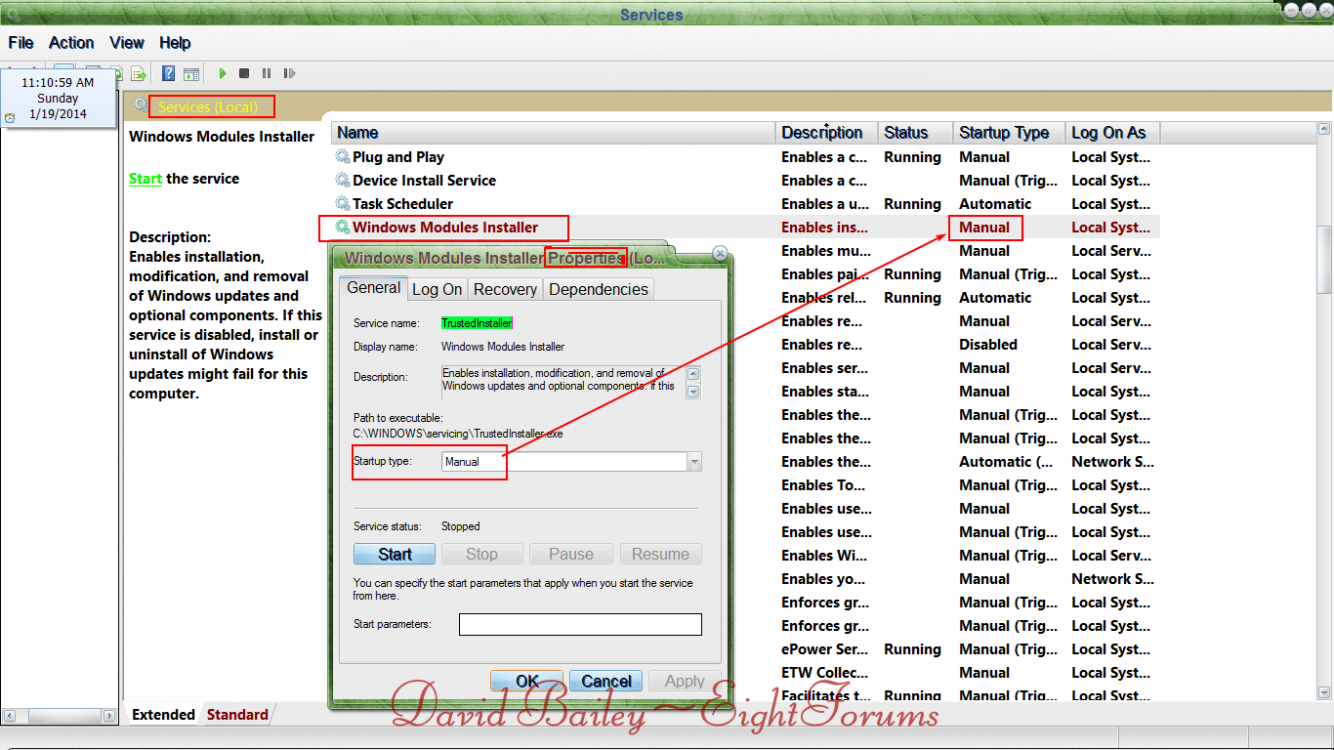Open the File menu
This screenshot has width=1334, height=750.
[21, 43]
